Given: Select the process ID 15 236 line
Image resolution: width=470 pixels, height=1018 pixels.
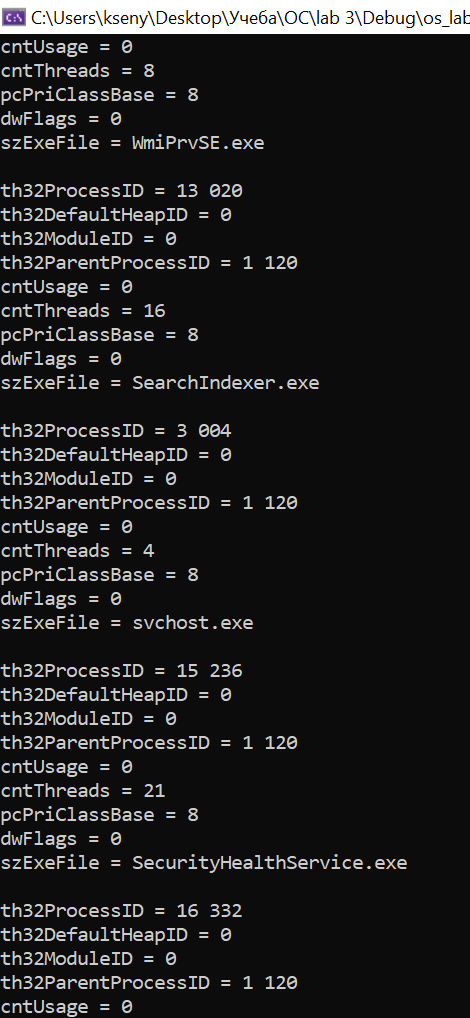Looking at the screenshot, I should point(121,671).
